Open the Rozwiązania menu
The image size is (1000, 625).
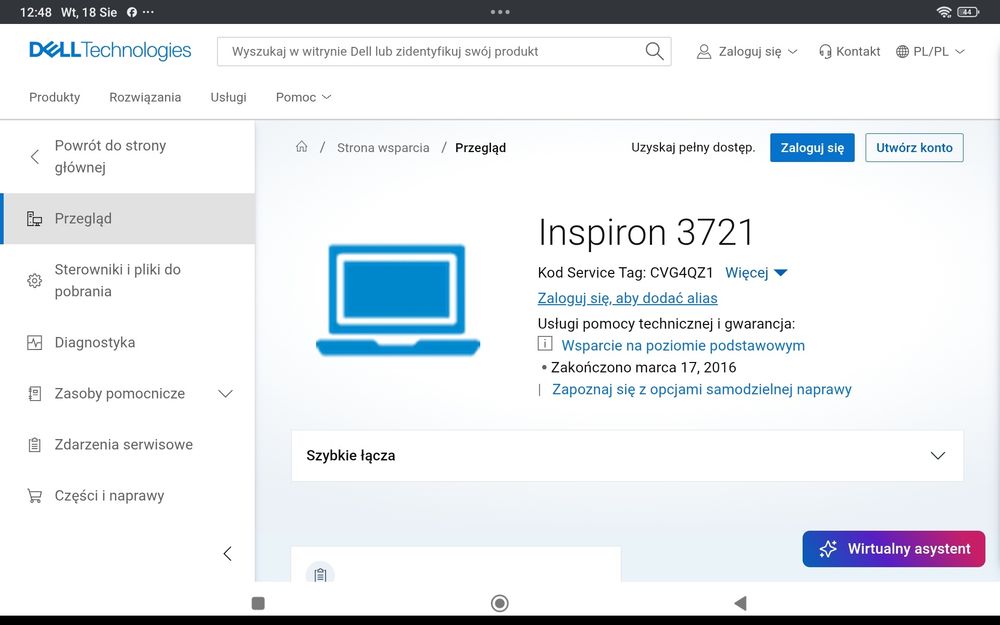click(145, 97)
